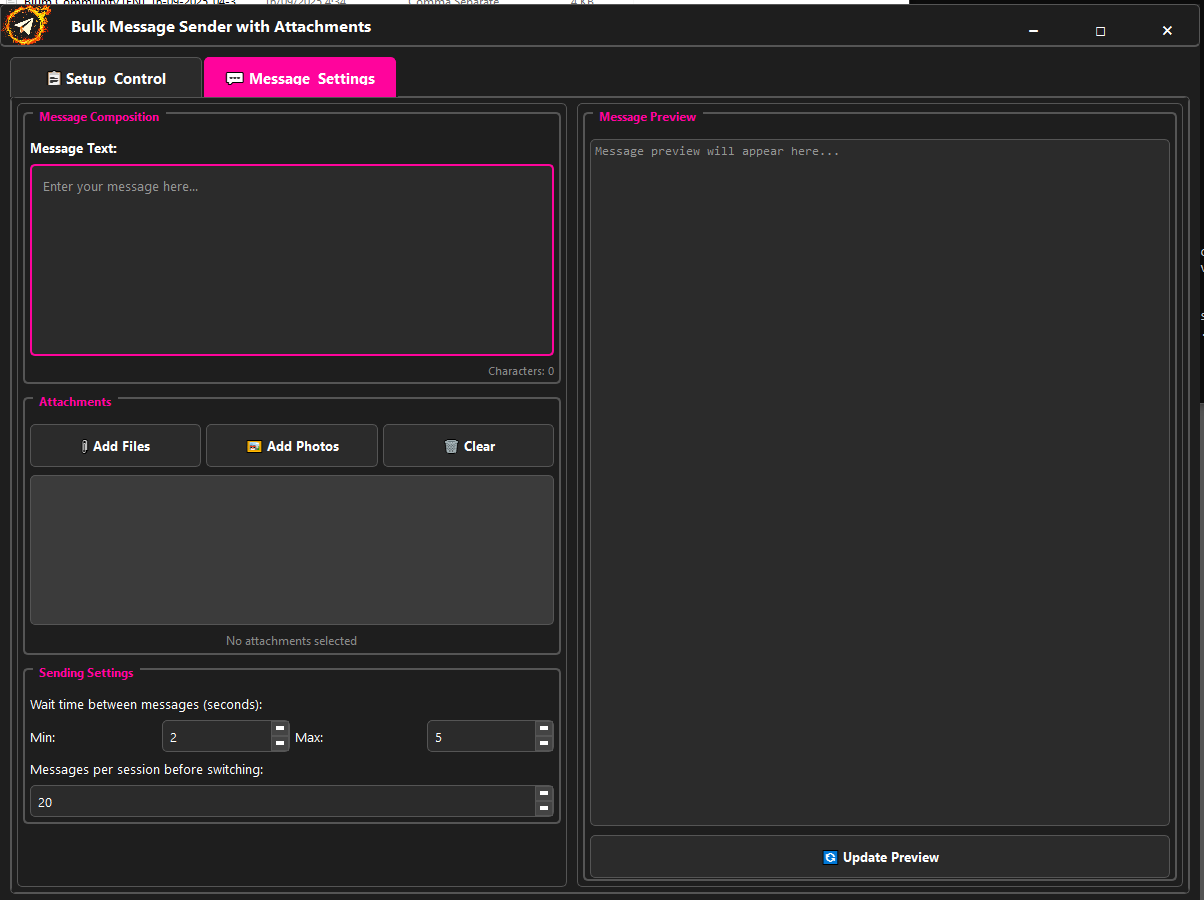Image resolution: width=1204 pixels, height=900 pixels.
Task: Click the Add Files button
Action: point(115,445)
